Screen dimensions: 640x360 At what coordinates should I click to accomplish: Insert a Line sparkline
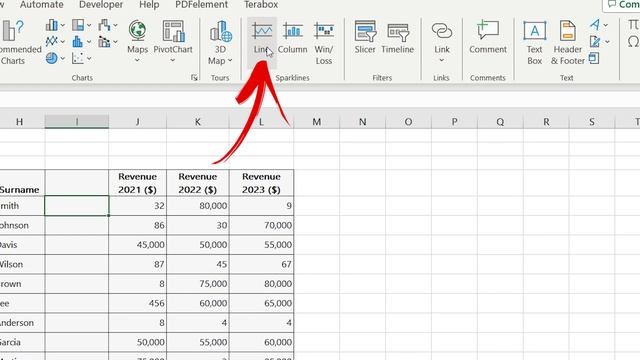click(262, 42)
